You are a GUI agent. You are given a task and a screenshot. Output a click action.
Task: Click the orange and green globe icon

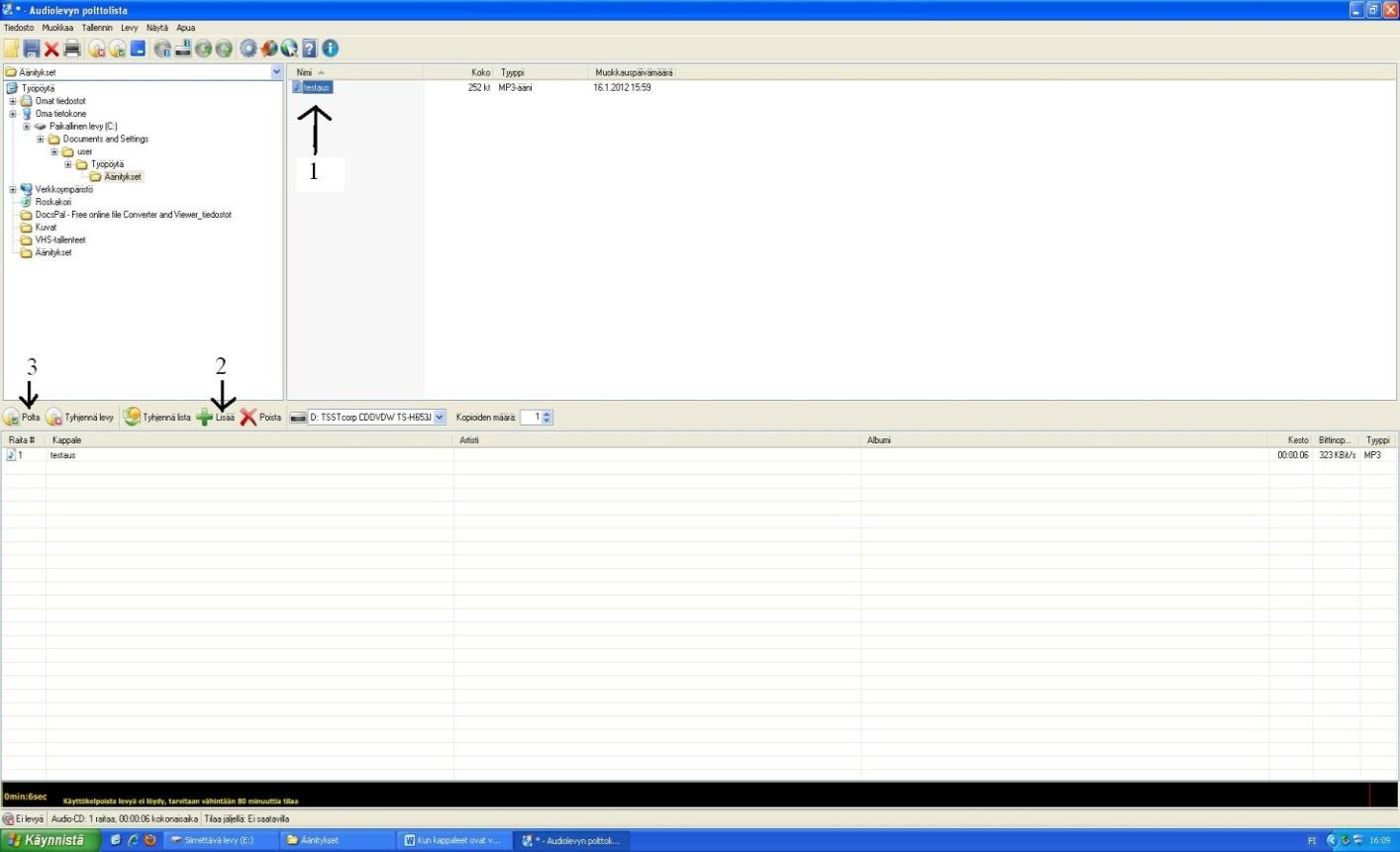(x=269, y=48)
